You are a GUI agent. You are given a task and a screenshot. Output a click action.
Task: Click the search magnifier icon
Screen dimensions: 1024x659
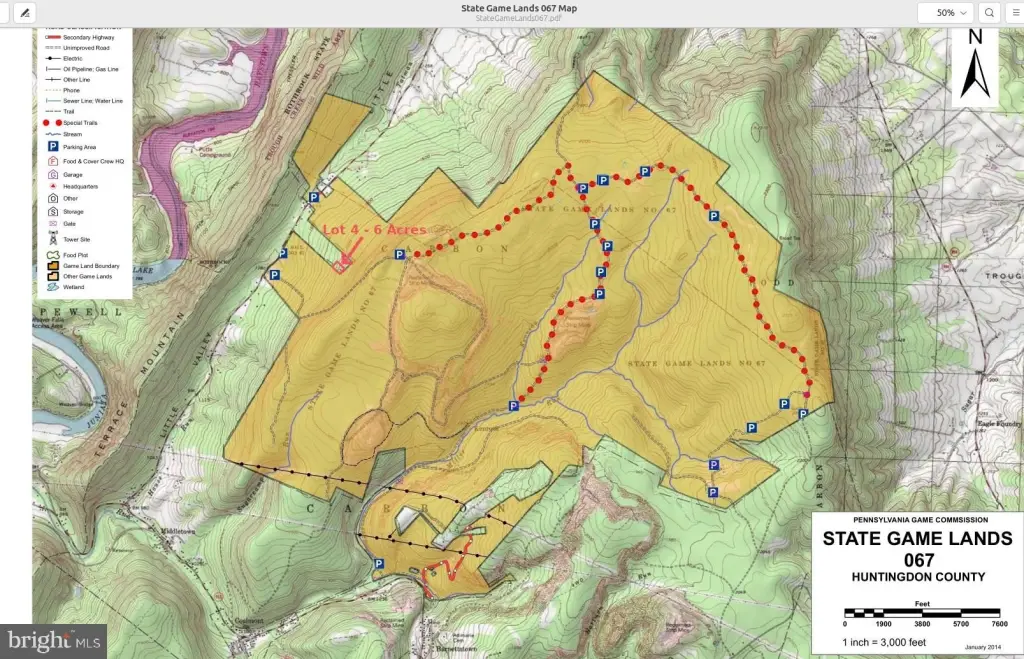[x=989, y=13]
